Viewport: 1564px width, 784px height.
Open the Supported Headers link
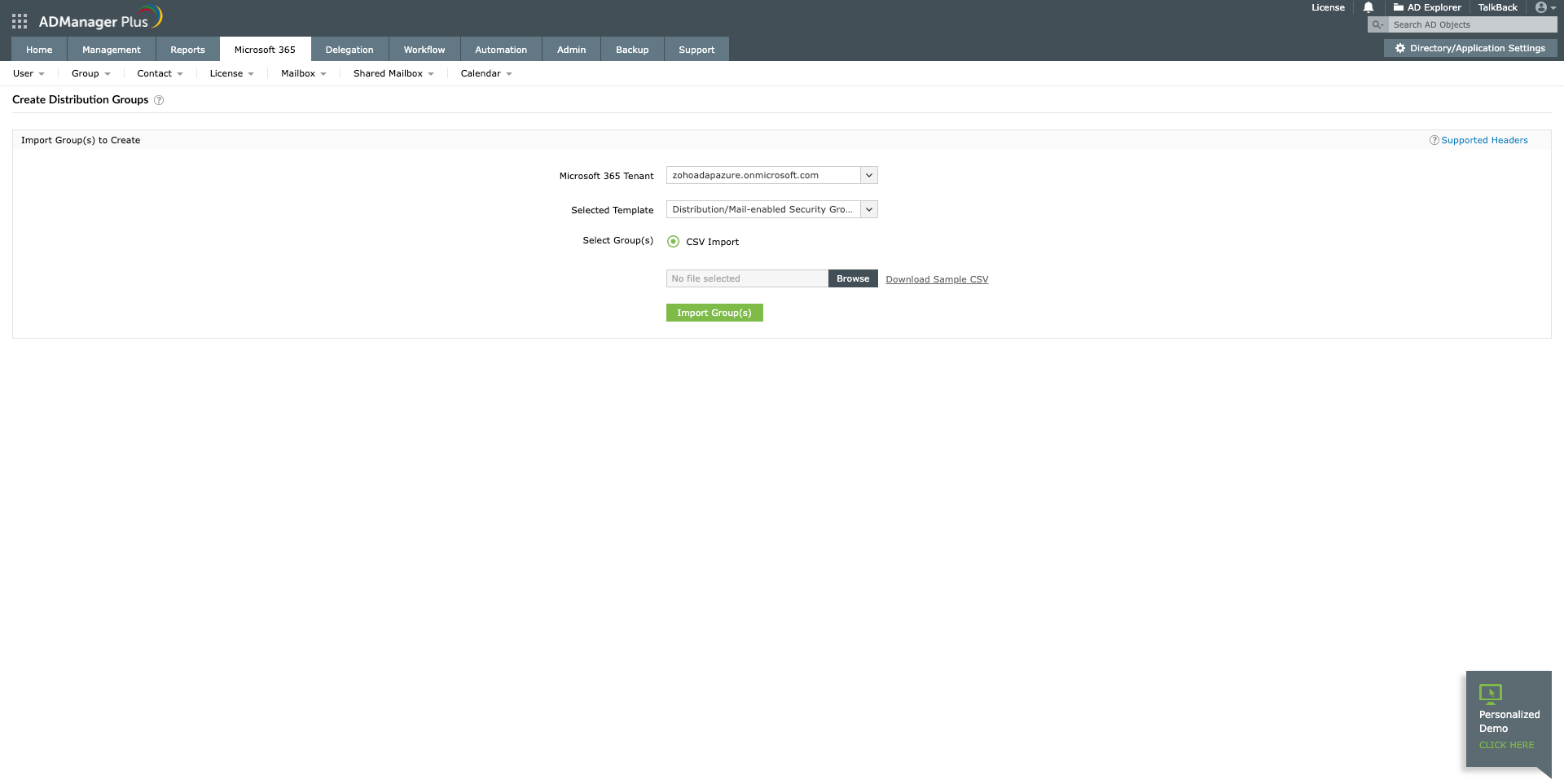click(x=1484, y=140)
